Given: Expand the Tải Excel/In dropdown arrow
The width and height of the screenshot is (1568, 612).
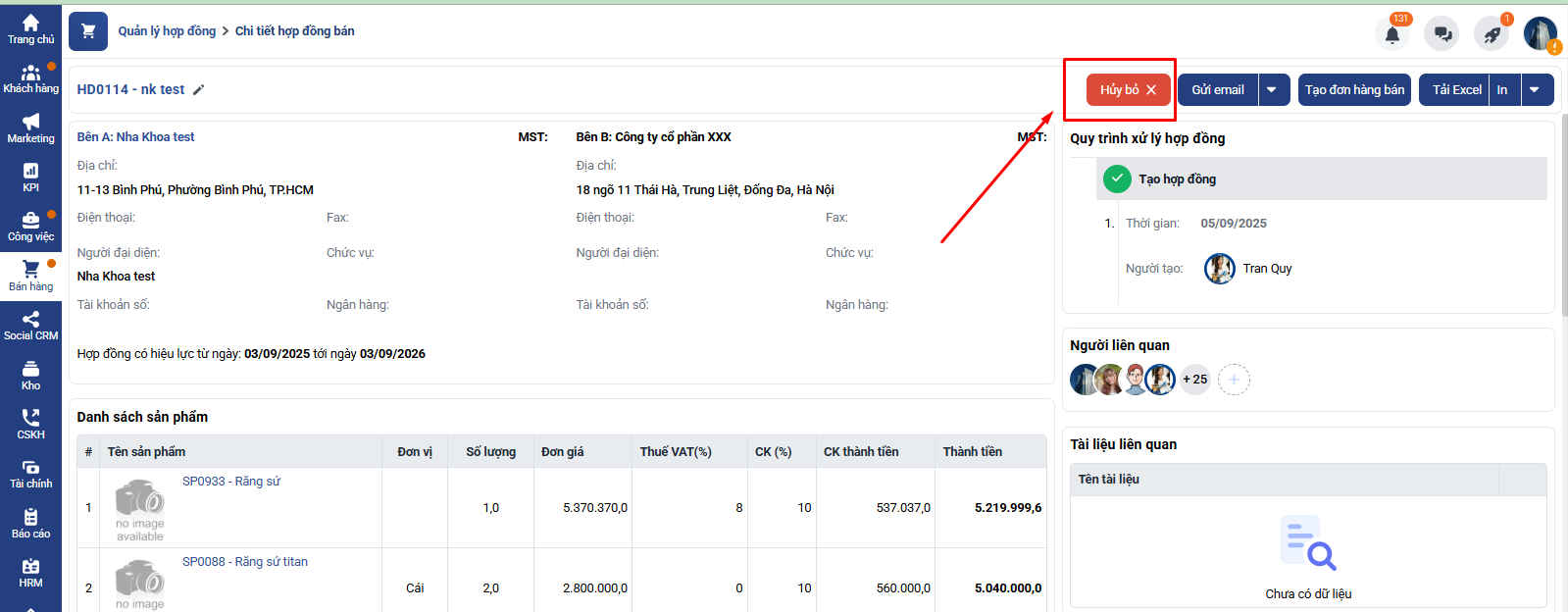Looking at the screenshot, I should [1535, 90].
